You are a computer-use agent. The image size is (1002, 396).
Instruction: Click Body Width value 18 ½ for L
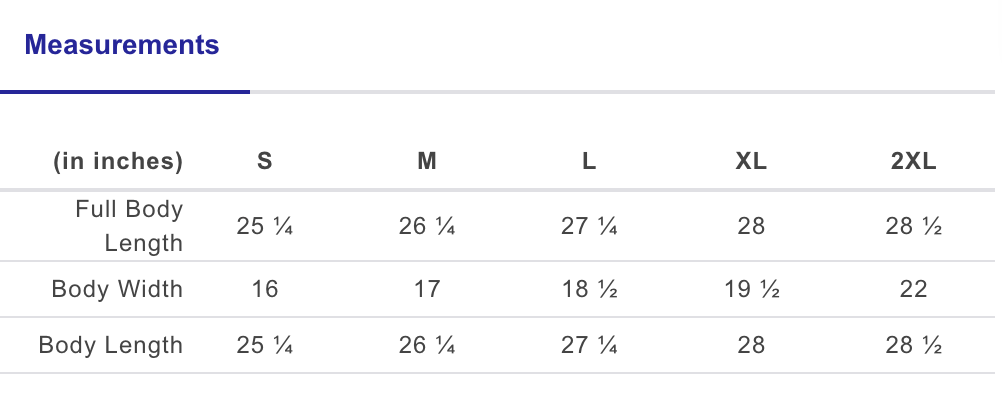click(589, 289)
